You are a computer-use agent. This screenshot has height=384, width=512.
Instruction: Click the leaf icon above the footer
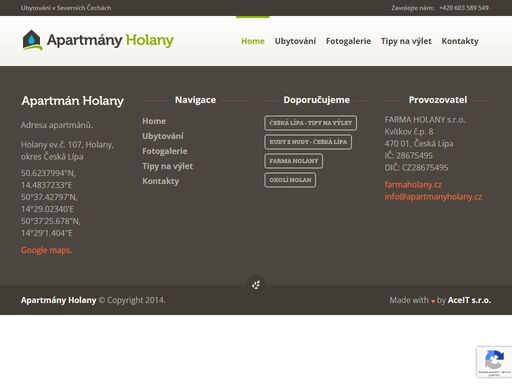(256, 285)
